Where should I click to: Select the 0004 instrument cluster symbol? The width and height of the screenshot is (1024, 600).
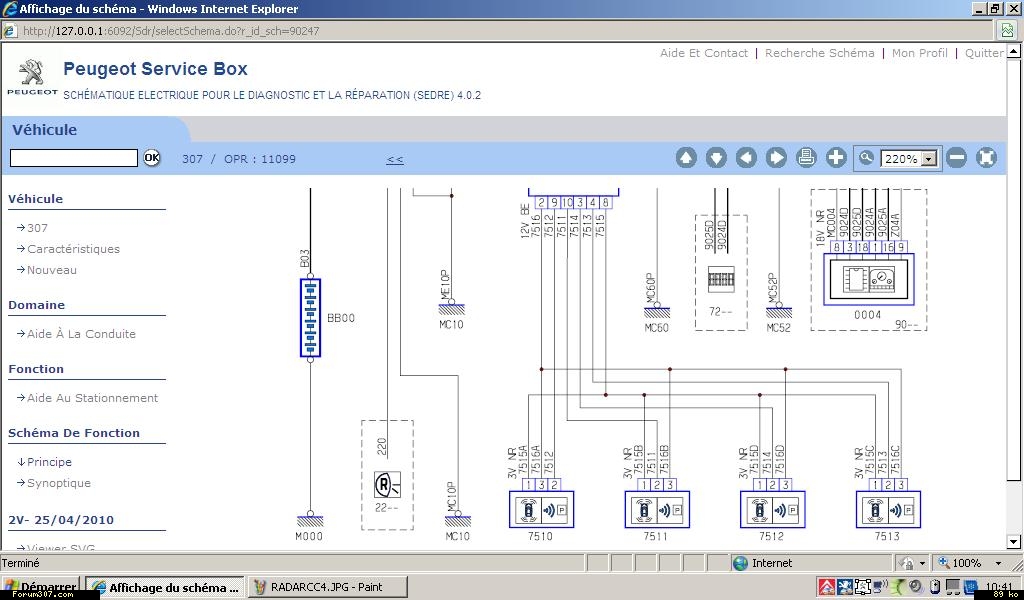(x=869, y=279)
